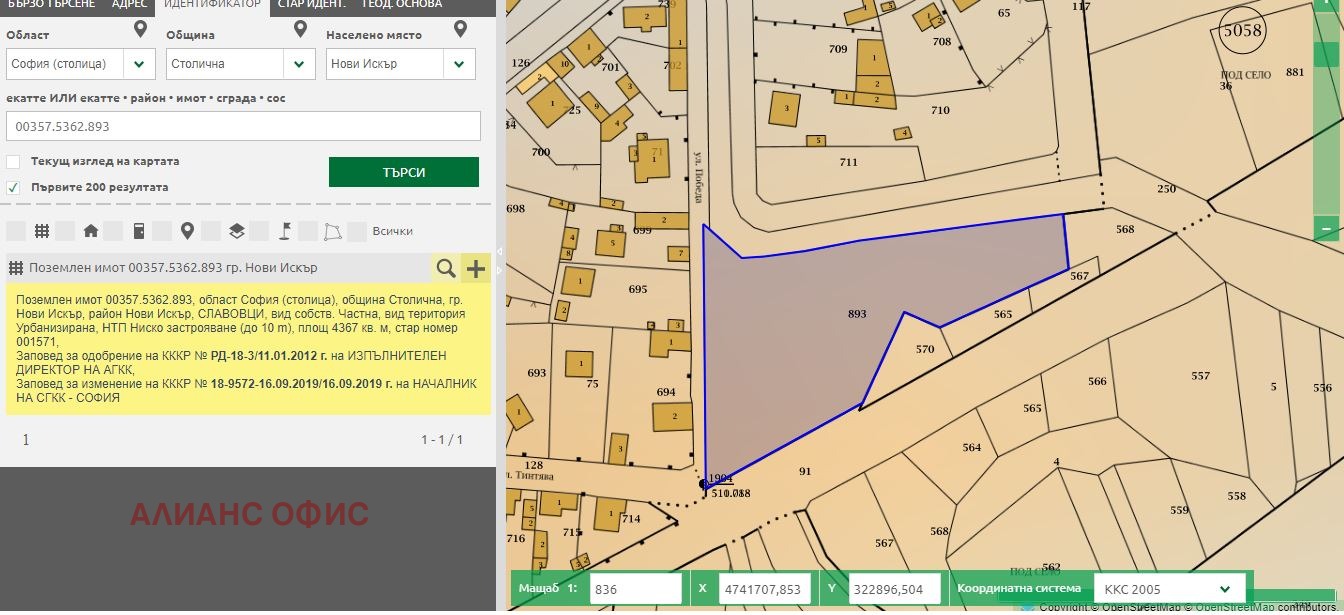
Task: Click the plus icon beside the parcel result
Action: pyautogui.click(x=476, y=268)
